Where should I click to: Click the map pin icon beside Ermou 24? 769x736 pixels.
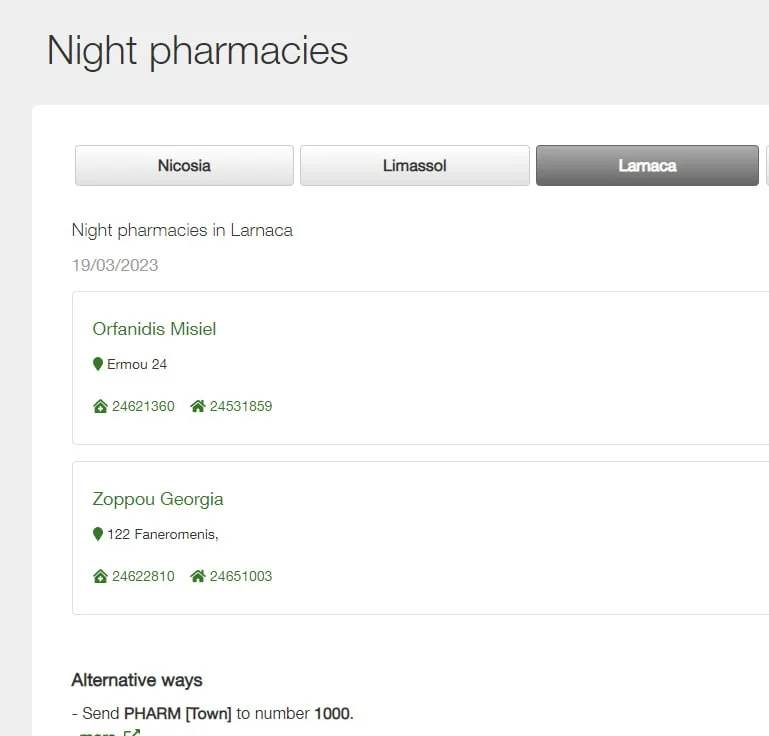point(98,365)
